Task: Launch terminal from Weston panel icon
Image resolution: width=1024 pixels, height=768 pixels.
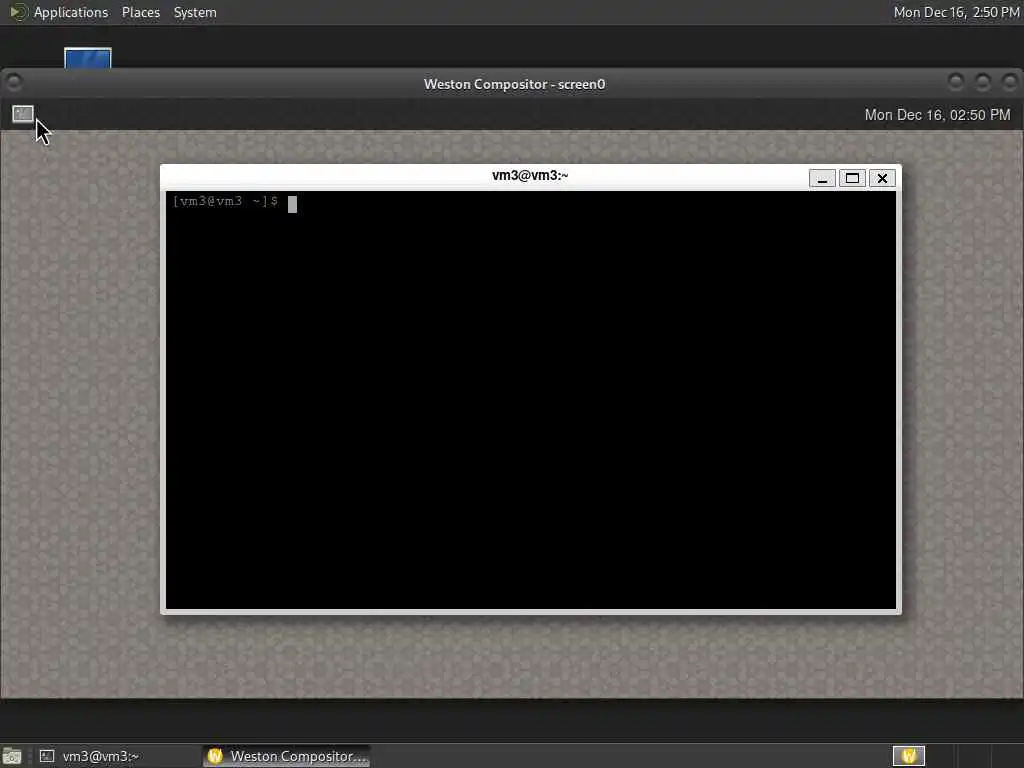Action: pyautogui.click(x=23, y=114)
